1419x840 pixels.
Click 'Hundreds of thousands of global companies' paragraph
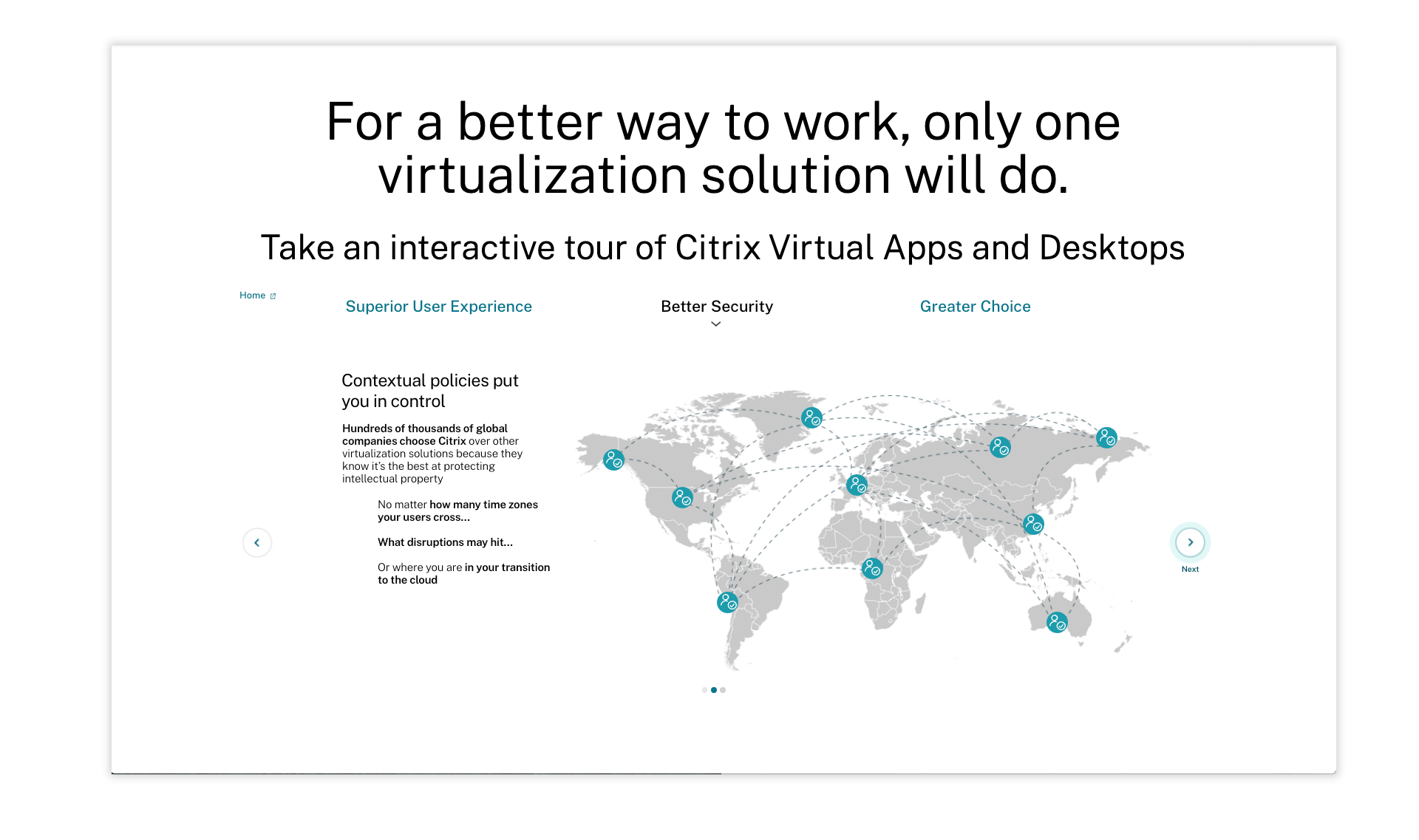[432, 454]
